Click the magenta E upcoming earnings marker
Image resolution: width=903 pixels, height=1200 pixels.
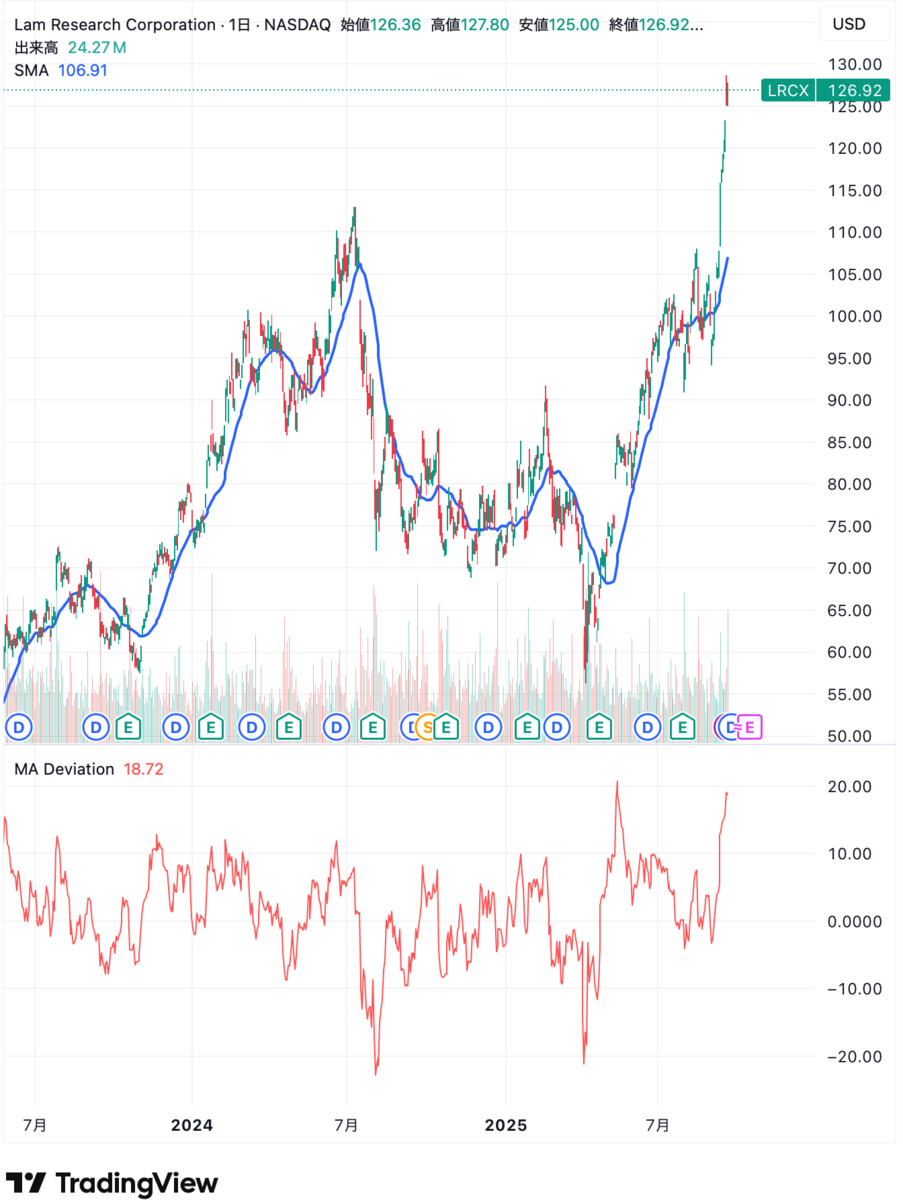750,727
